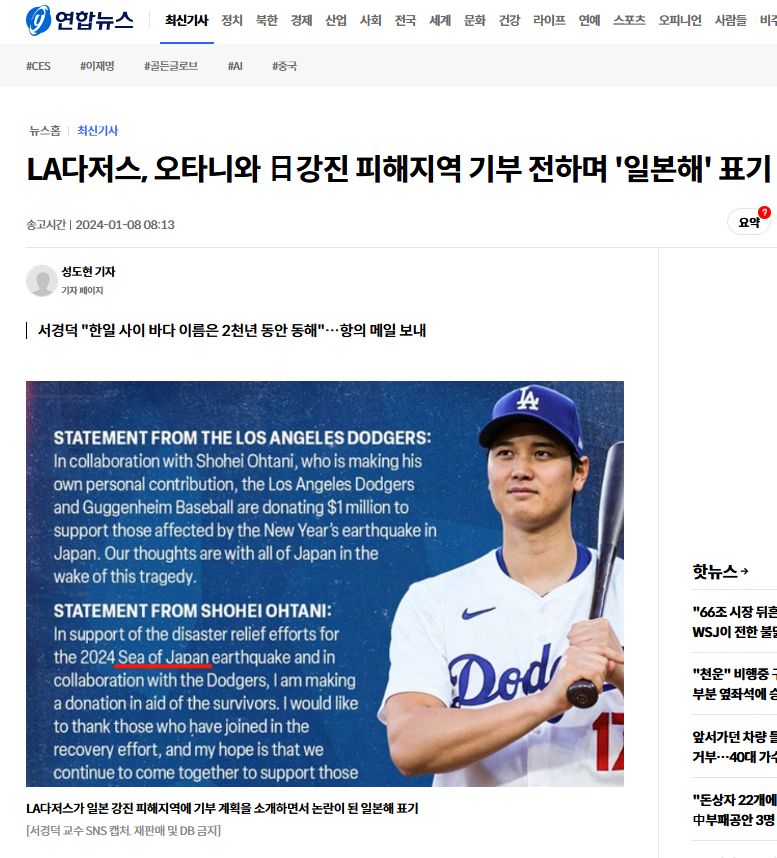The image size is (777, 858).
Task: Click the #골든글로브 hashtag link
Action: [x=171, y=66]
